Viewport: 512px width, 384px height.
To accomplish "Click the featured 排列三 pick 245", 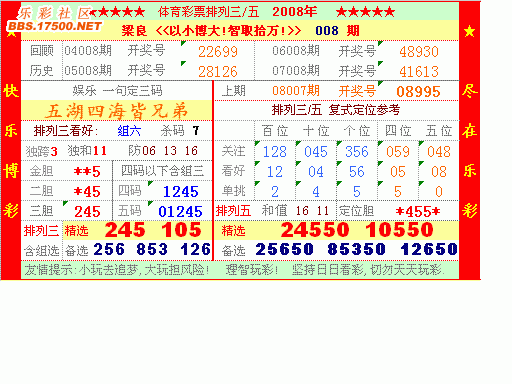I will click(125, 230).
